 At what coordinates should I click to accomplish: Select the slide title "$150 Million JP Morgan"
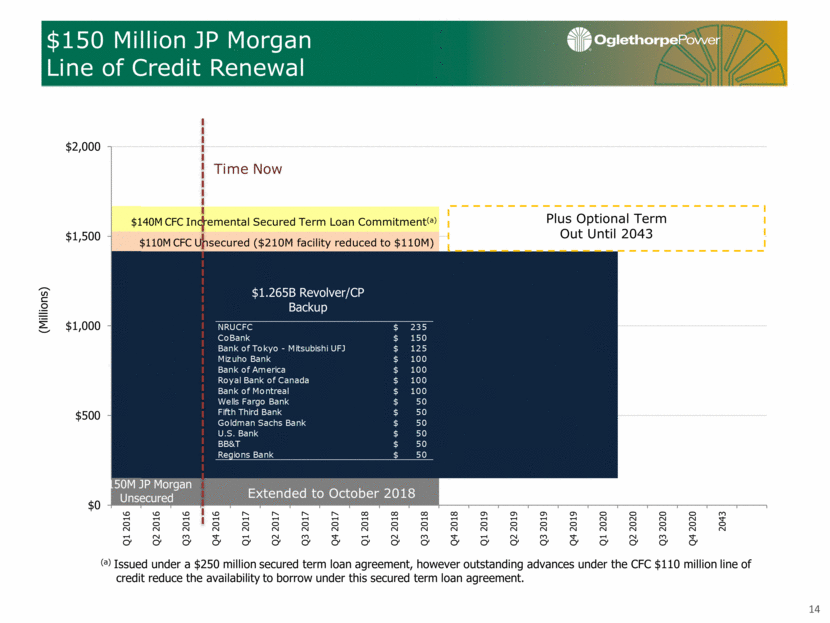tap(179, 40)
